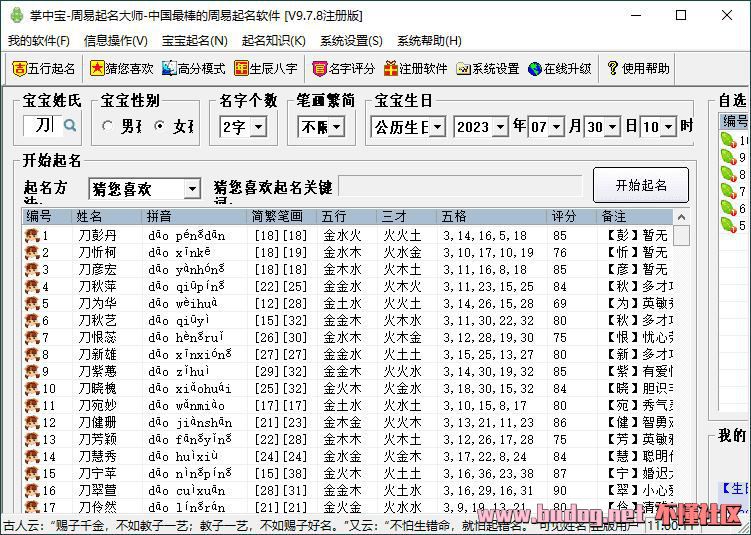751x535 pixels.
Task: Select the 男孩 gender radio button
Action: click(109, 127)
